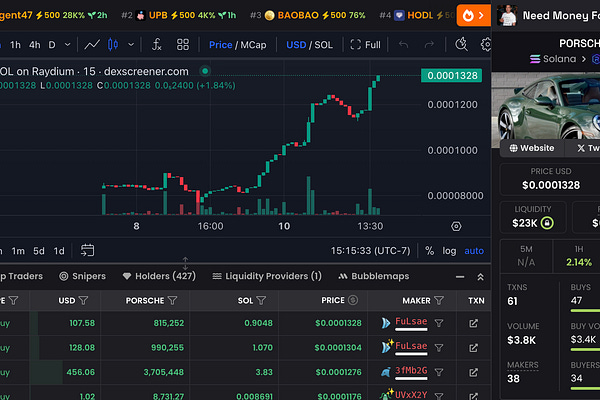This screenshot has height=400, width=600.
Task: Open the trending fire icon button
Action: pos(473,15)
